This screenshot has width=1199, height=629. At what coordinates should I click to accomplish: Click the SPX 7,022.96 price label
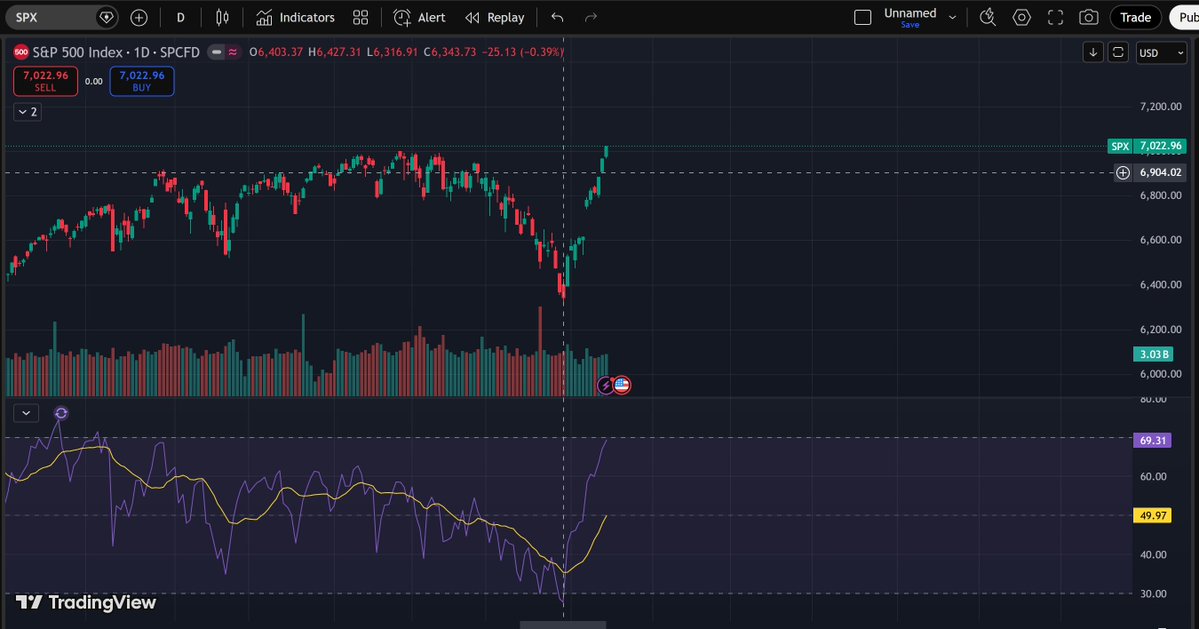pyautogui.click(x=1146, y=145)
